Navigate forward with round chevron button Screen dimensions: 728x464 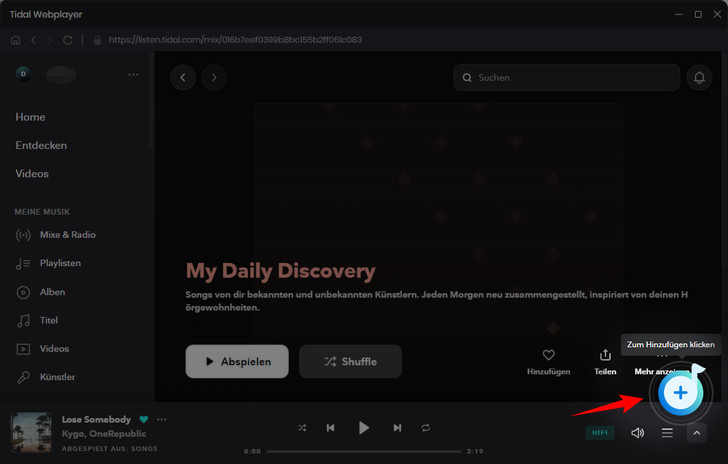(x=214, y=78)
